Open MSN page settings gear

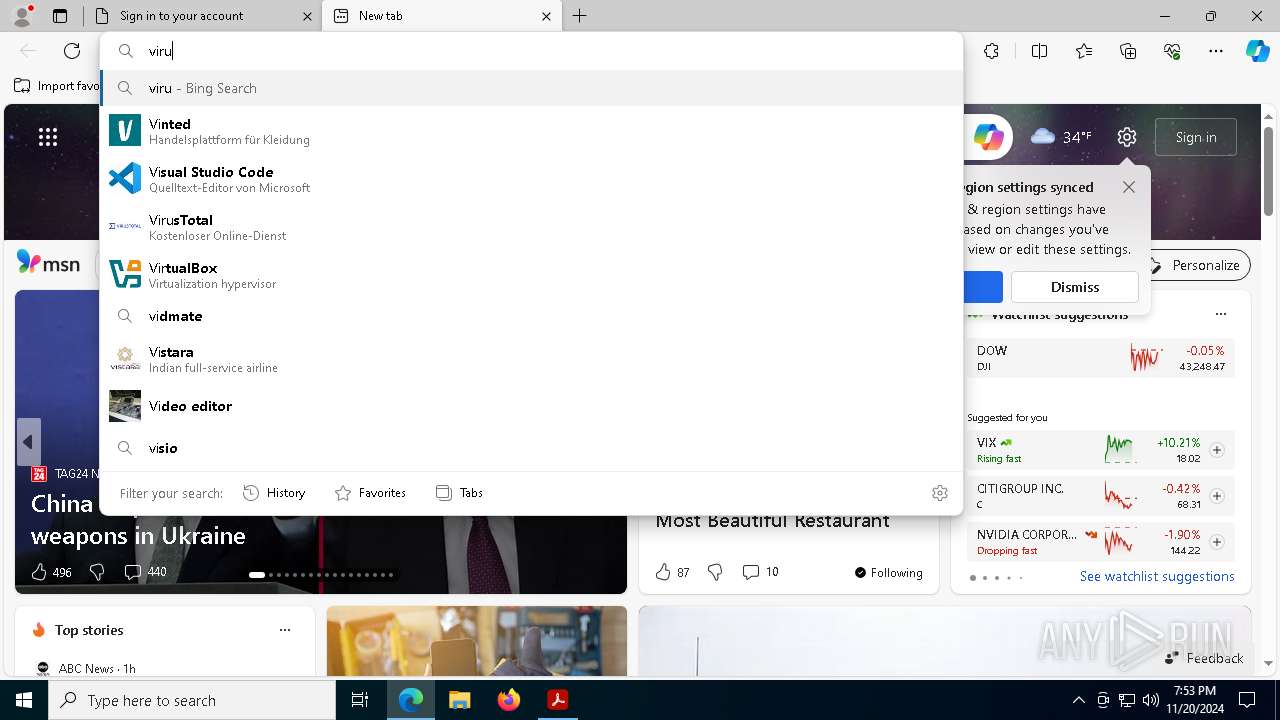[1127, 137]
